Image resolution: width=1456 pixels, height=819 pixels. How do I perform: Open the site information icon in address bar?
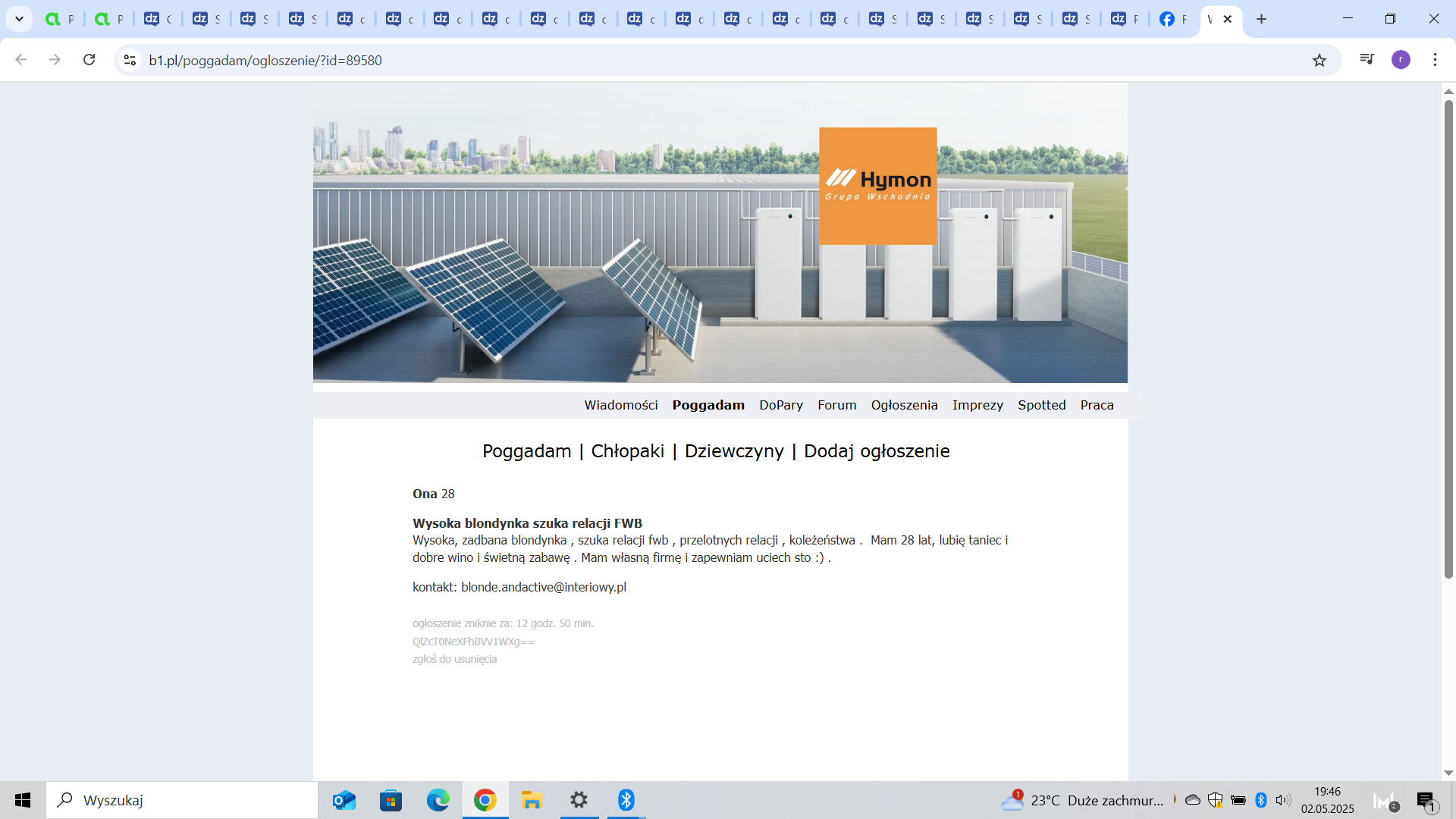[x=130, y=60]
